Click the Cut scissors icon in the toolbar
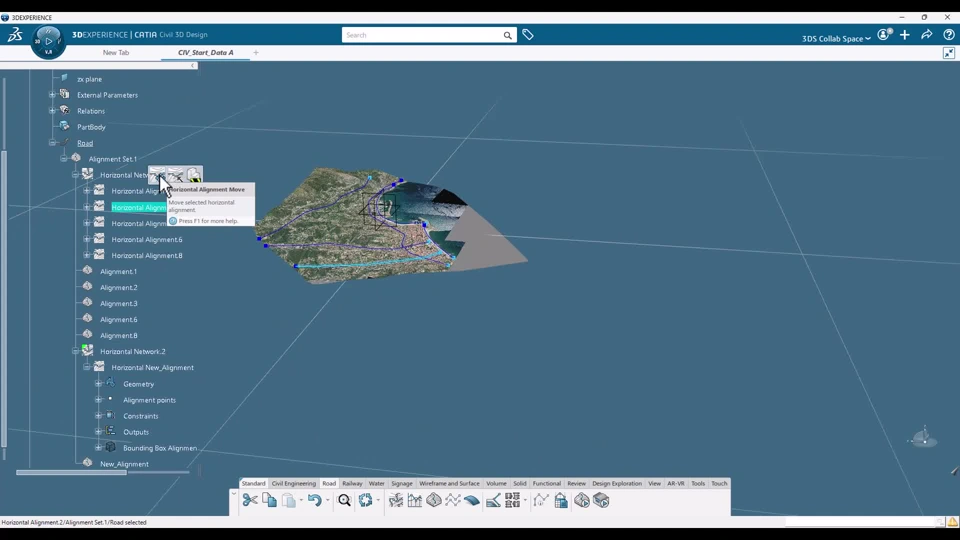 pyautogui.click(x=250, y=500)
